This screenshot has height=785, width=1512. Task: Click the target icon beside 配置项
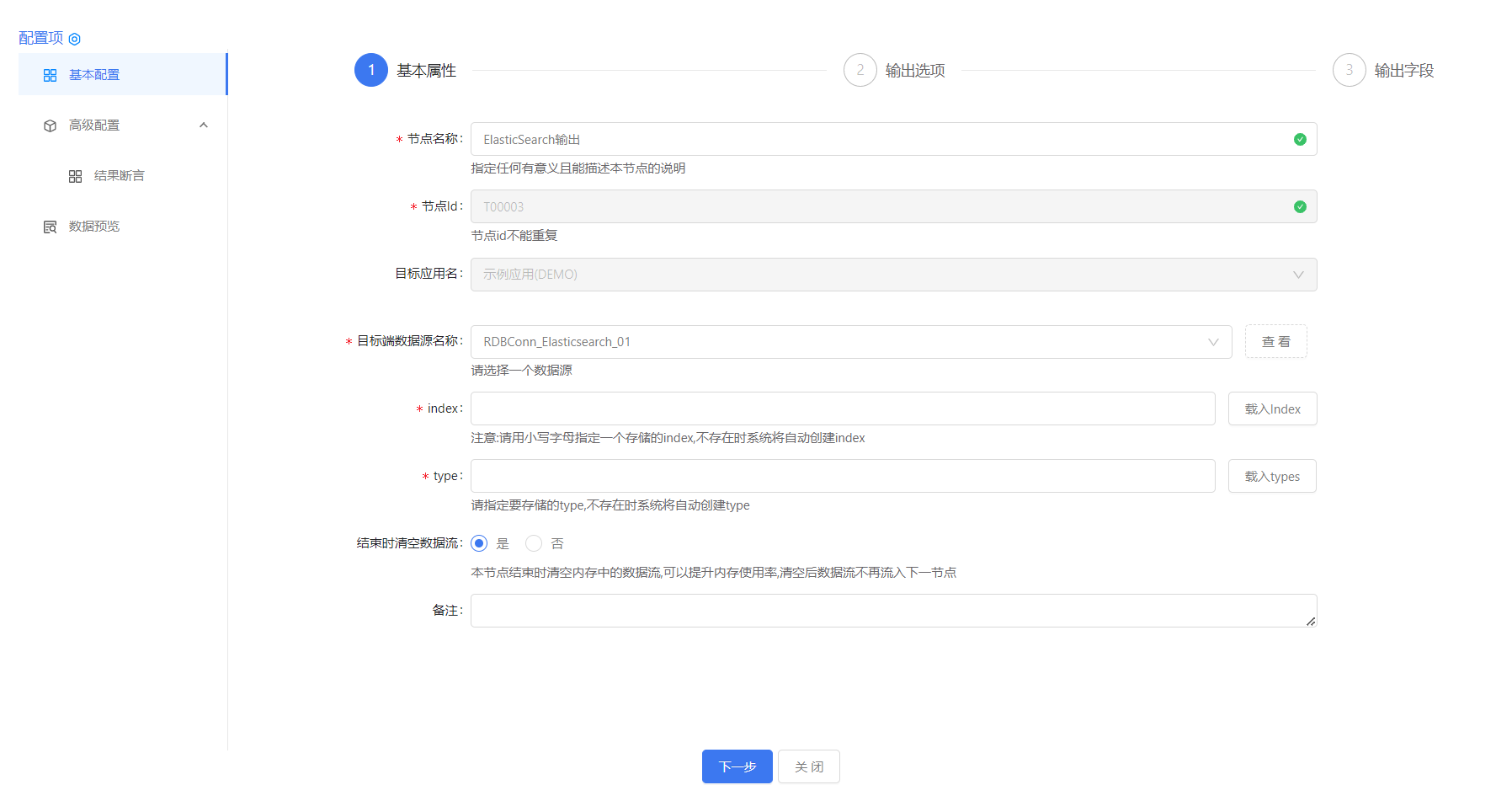pos(75,39)
